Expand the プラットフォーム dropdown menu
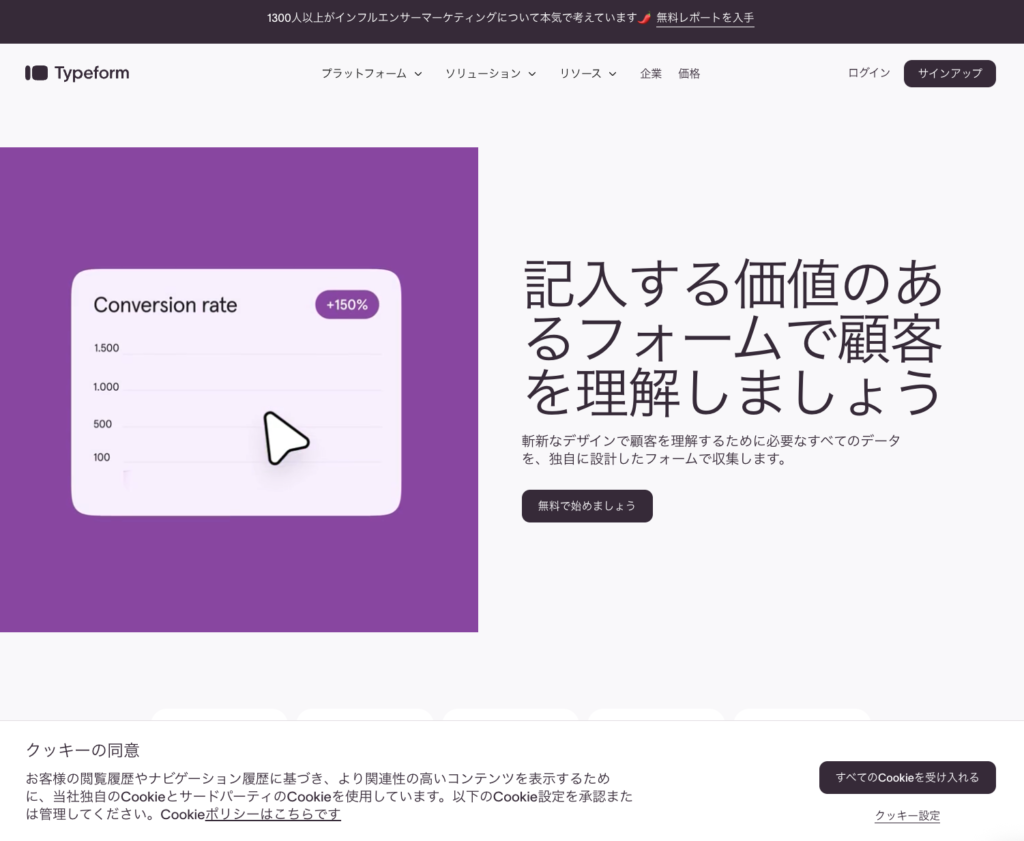 pos(371,74)
